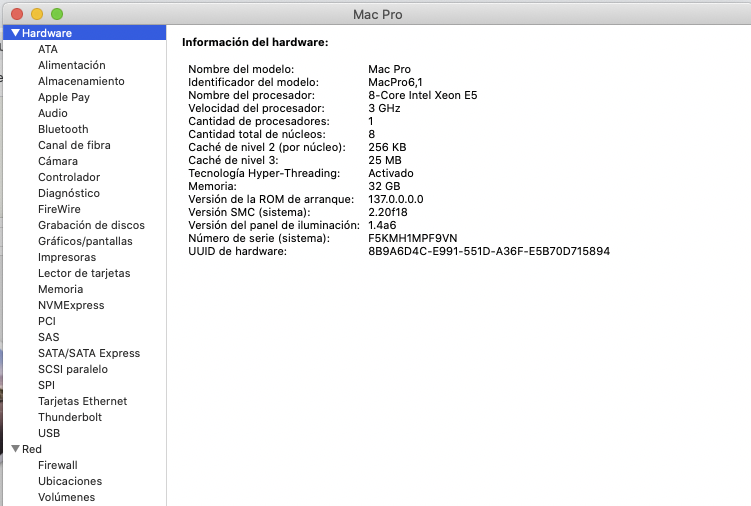Collapse the Hardware section triangle
Screen dimensions: 751x506
click(x=16, y=33)
